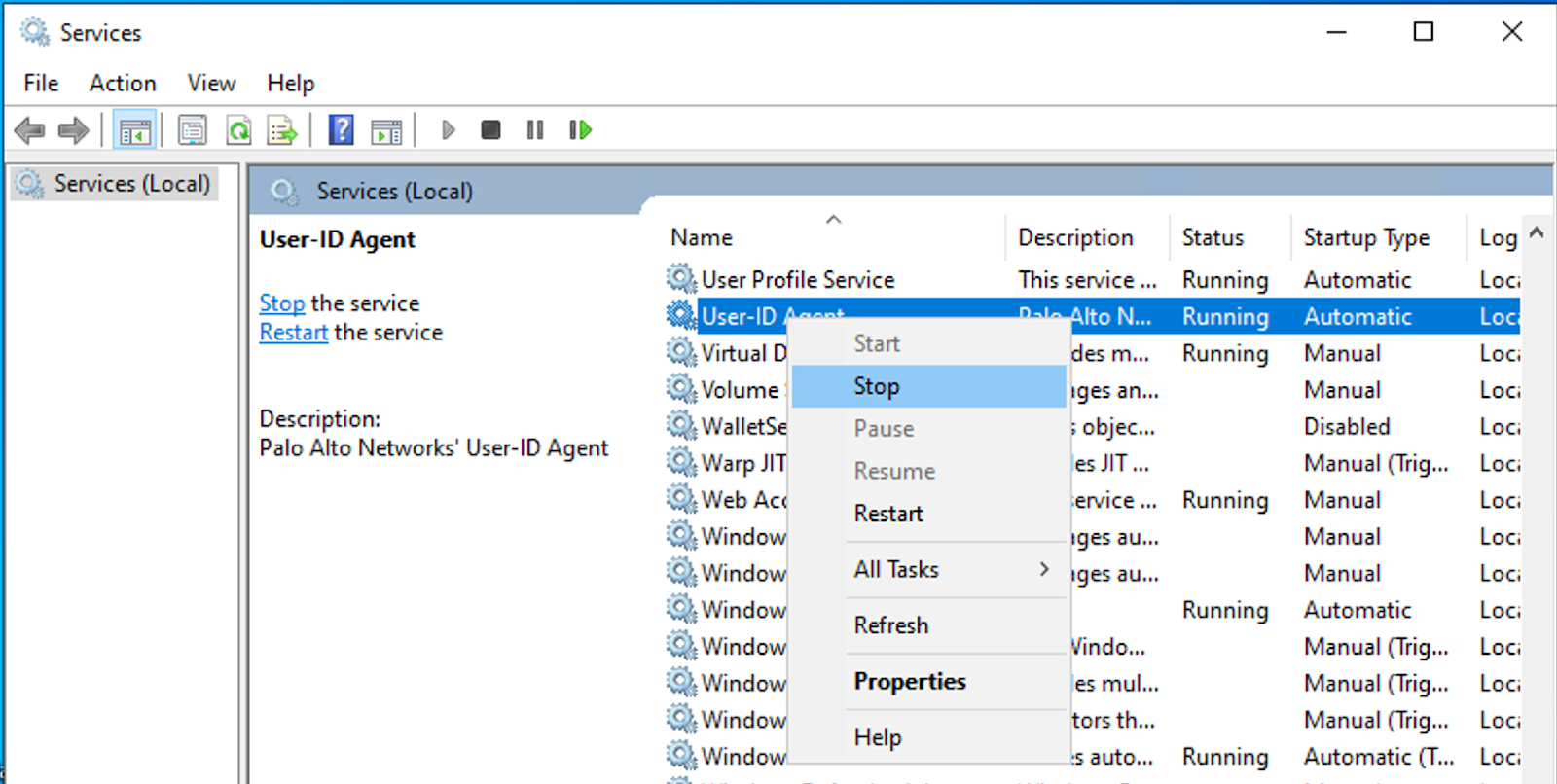The height and width of the screenshot is (784, 1557).
Task: Choose Help in the context menu
Action: point(929,737)
